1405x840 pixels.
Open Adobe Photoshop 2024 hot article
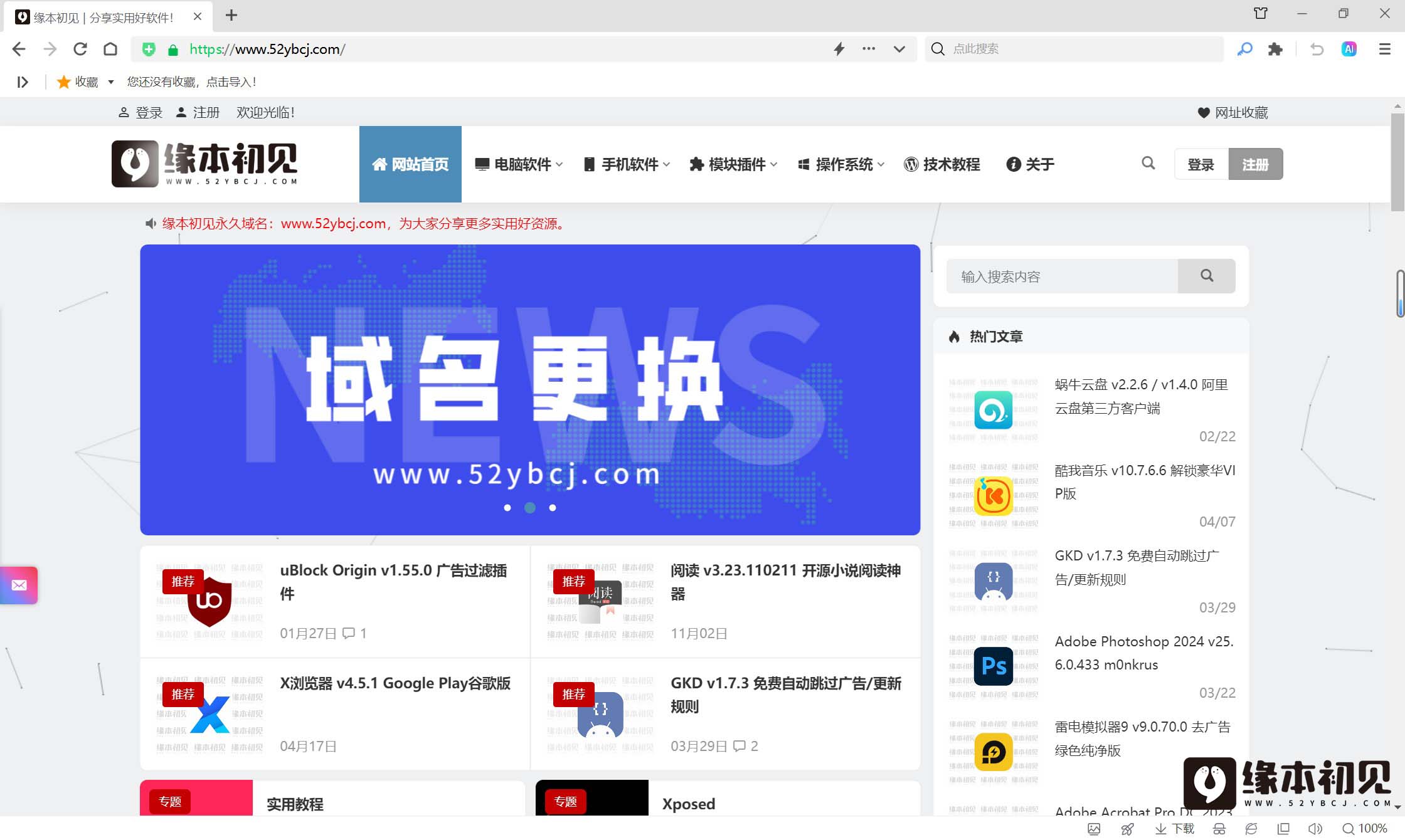(x=1144, y=653)
